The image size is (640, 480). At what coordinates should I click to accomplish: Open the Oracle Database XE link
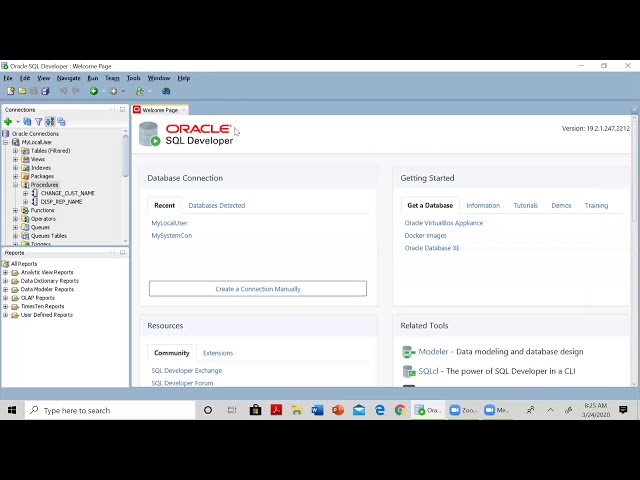click(432, 248)
